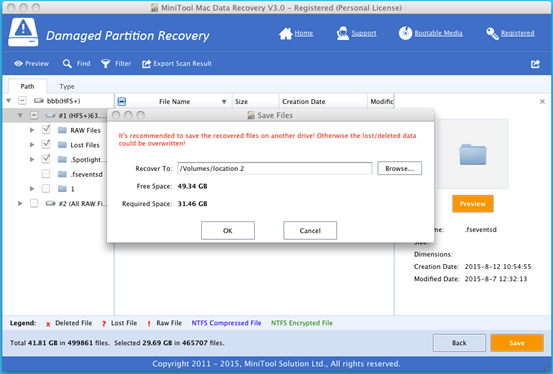Image resolution: width=553 pixels, height=374 pixels.
Task: Click the Bootable Media disc icon
Action: pos(405,33)
